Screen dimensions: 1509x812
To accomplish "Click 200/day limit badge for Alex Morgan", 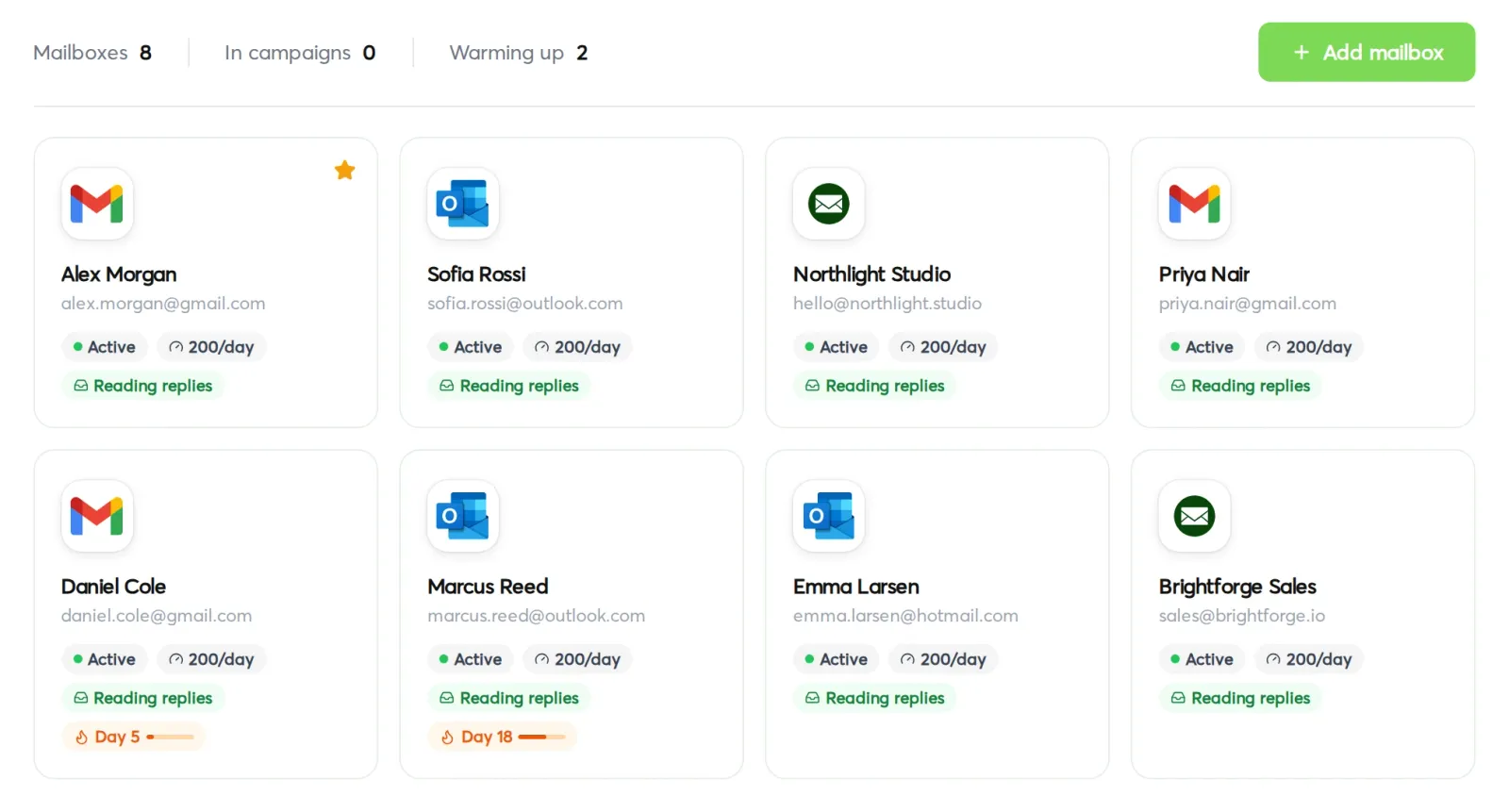I will pos(212,347).
